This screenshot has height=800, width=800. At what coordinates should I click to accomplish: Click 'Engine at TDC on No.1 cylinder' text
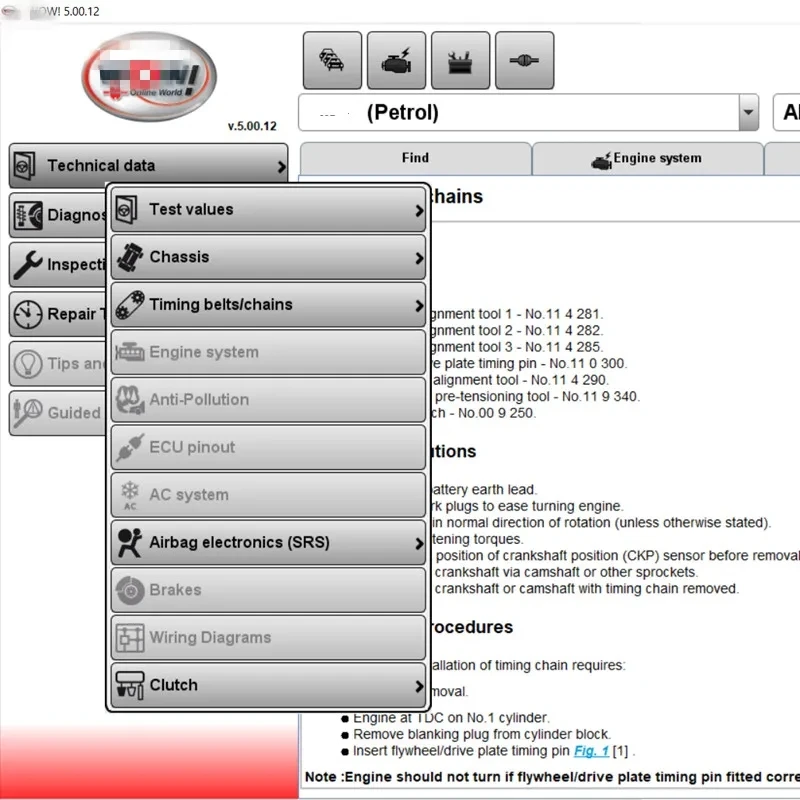coord(451,718)
